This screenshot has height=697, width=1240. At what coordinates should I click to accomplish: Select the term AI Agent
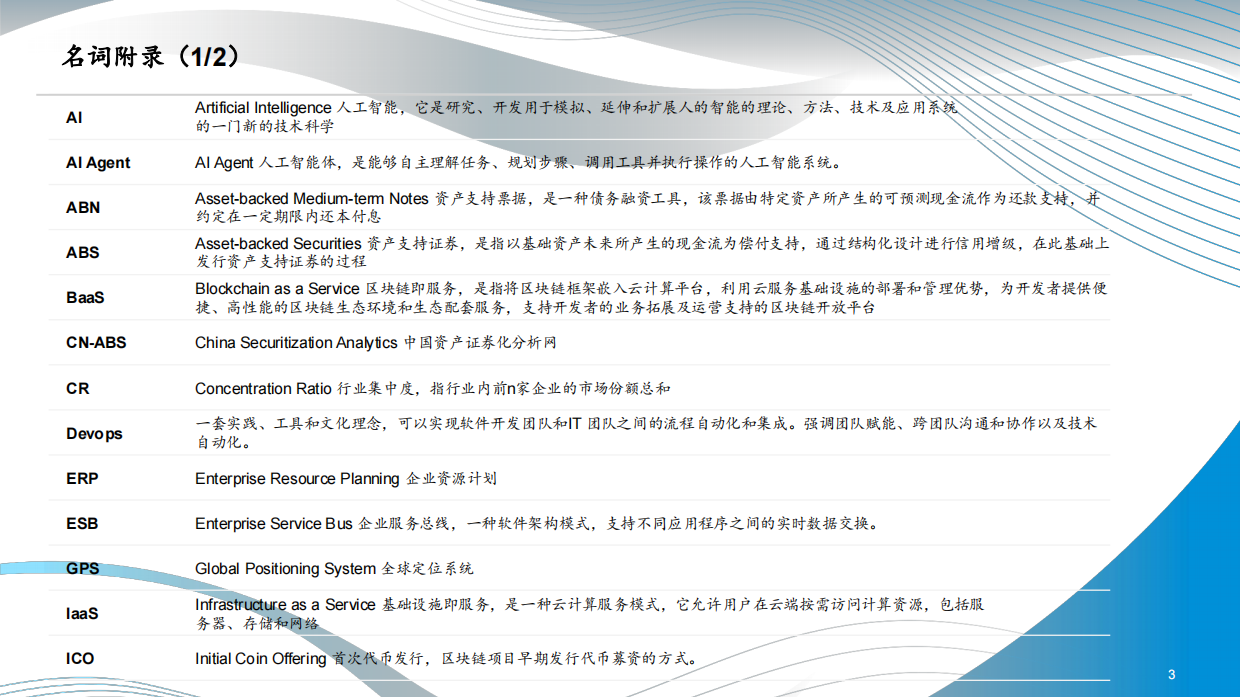[98, 163]
